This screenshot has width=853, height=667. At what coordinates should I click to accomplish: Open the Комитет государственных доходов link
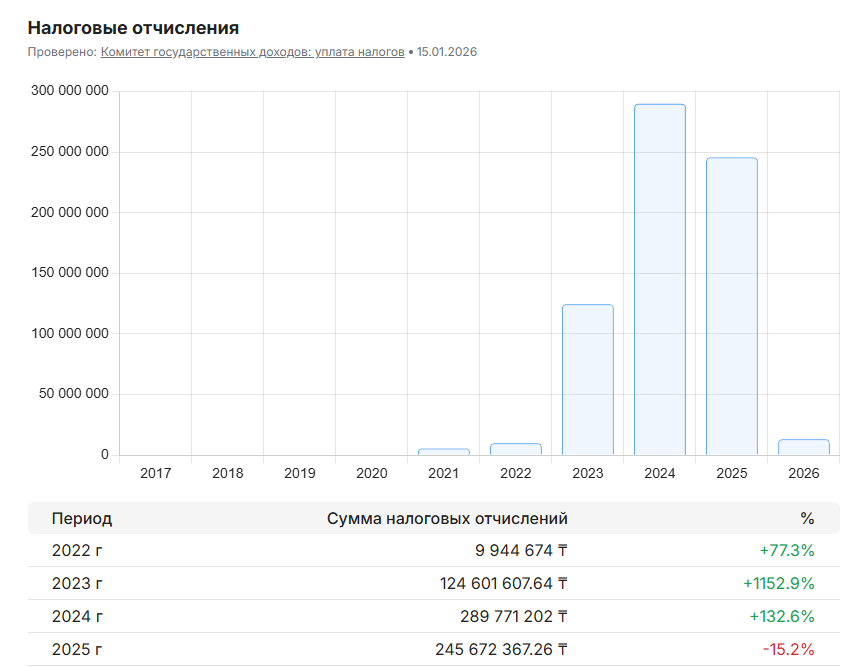[252, 52]
